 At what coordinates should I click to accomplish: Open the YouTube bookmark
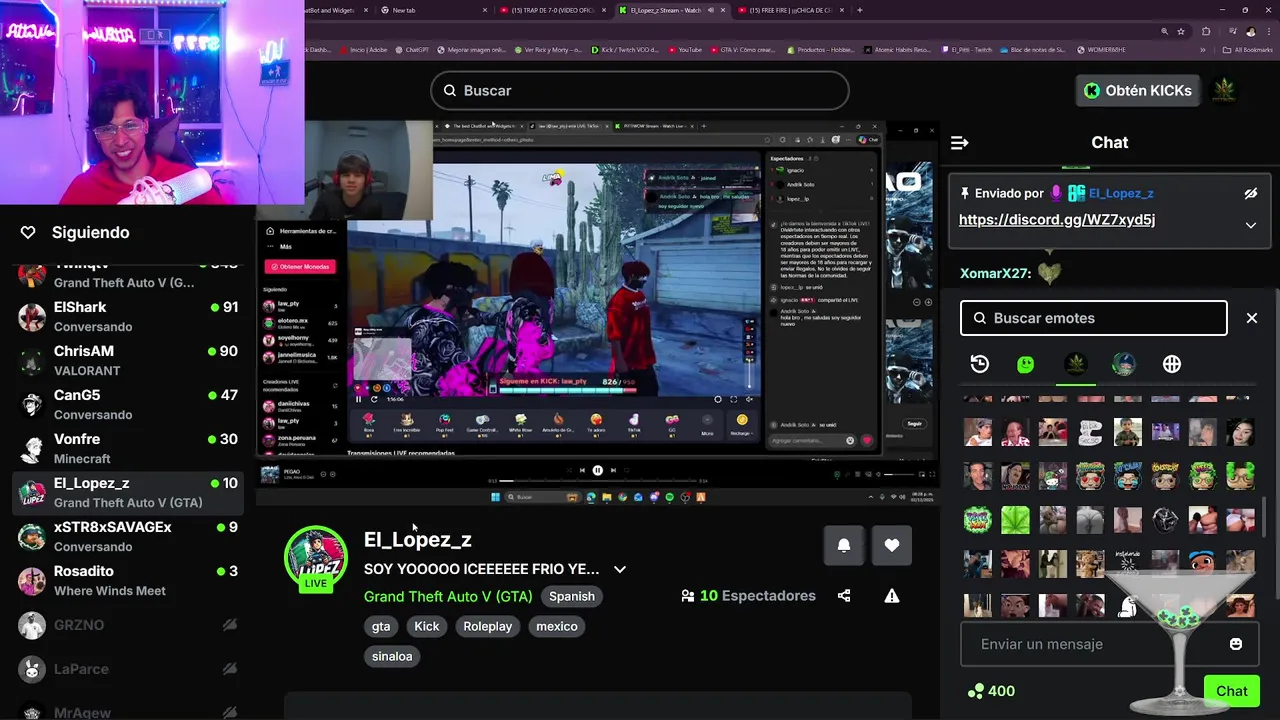click(x=685, y=49)
